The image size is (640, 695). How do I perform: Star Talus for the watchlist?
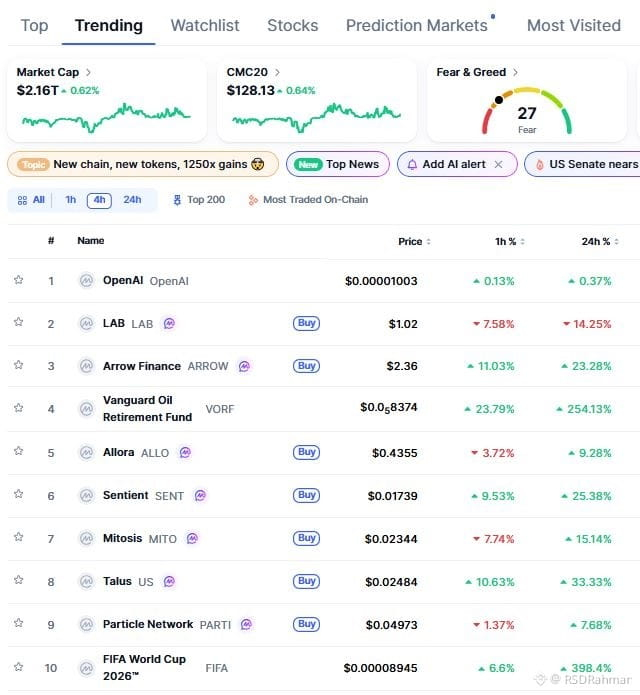[x=18, y=580]
